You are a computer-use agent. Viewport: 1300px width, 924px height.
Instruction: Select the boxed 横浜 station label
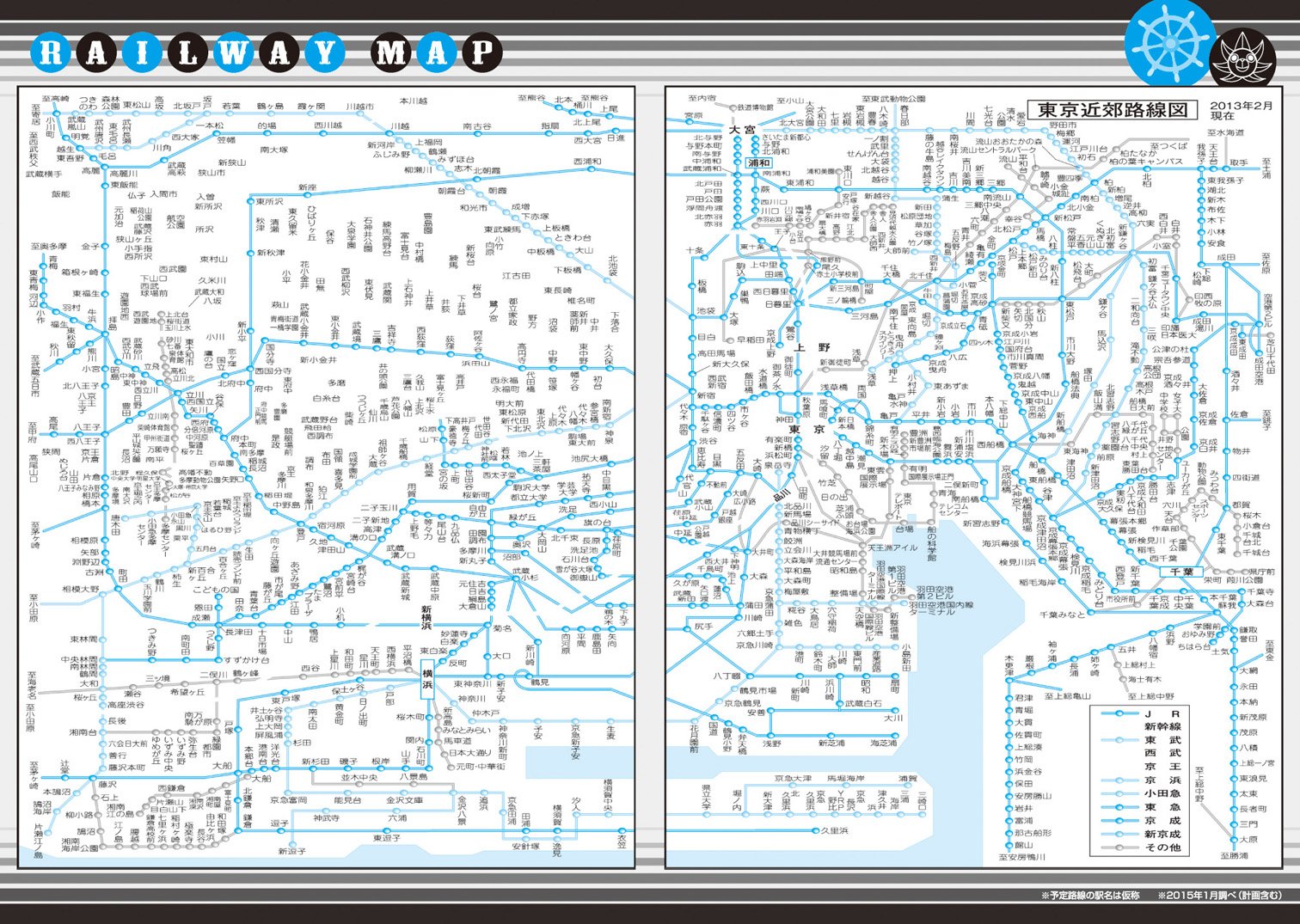(x=426, y=684)
